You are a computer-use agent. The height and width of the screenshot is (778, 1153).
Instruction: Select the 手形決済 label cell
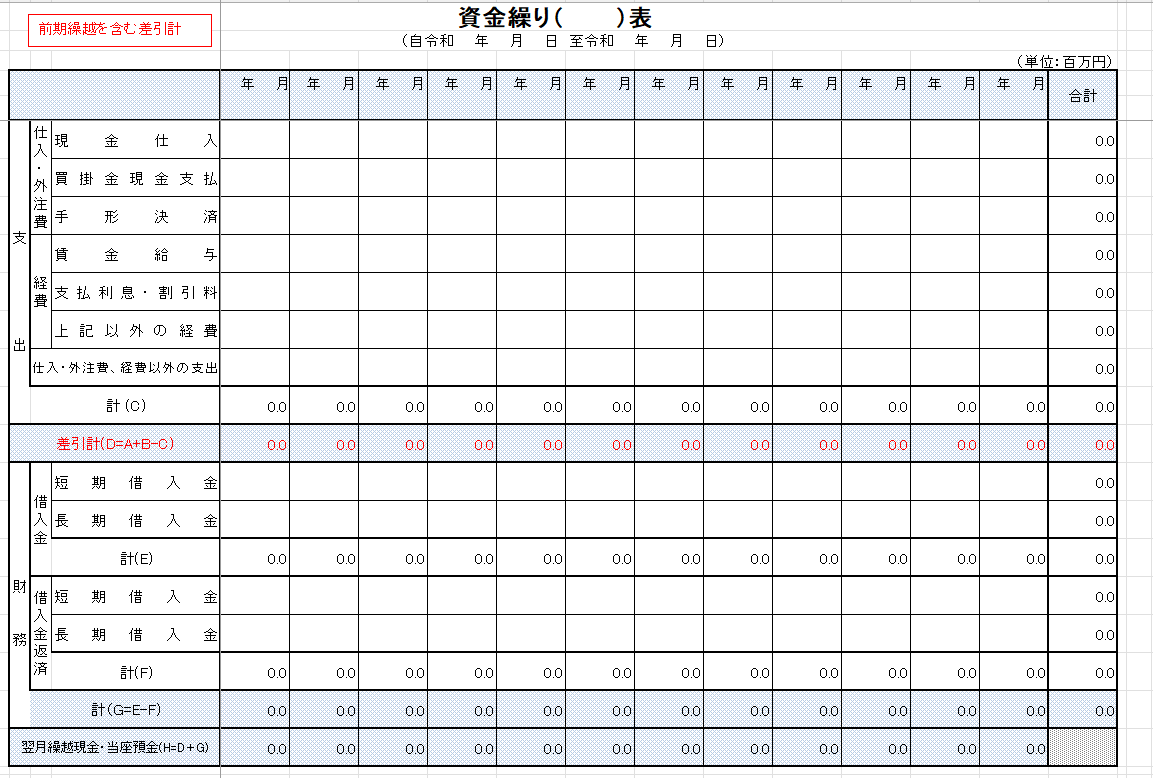click(x=135, y=217)
